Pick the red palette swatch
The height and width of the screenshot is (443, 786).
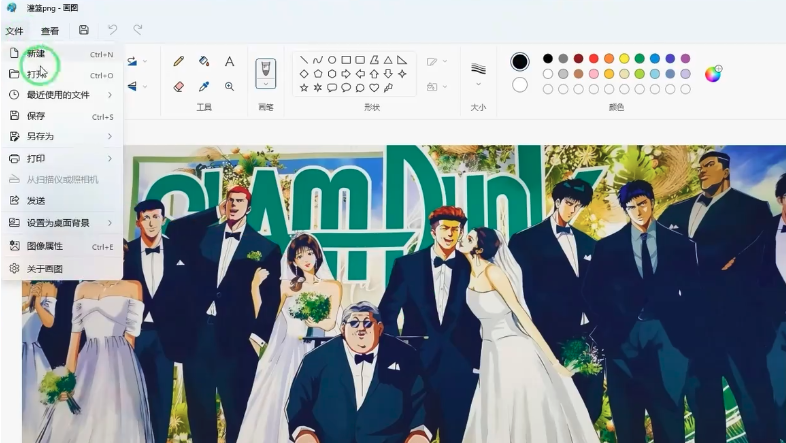point(594,59)
